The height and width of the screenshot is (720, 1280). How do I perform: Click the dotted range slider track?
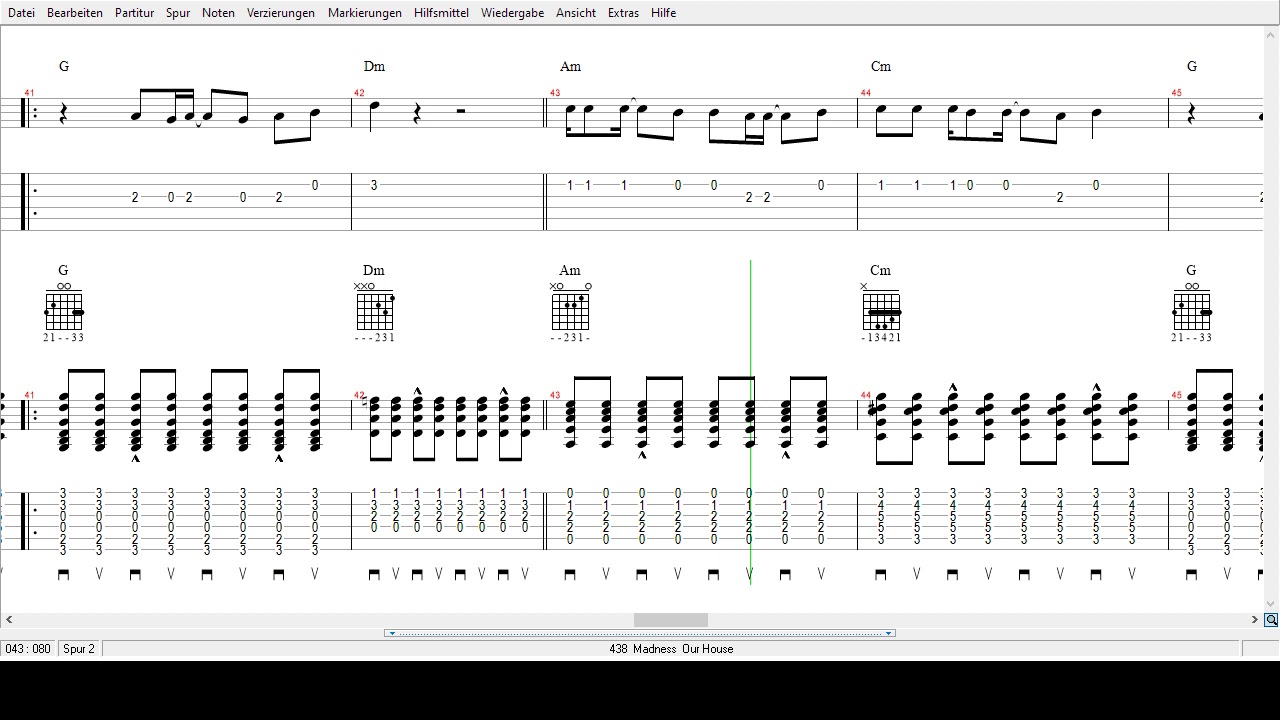640,633
